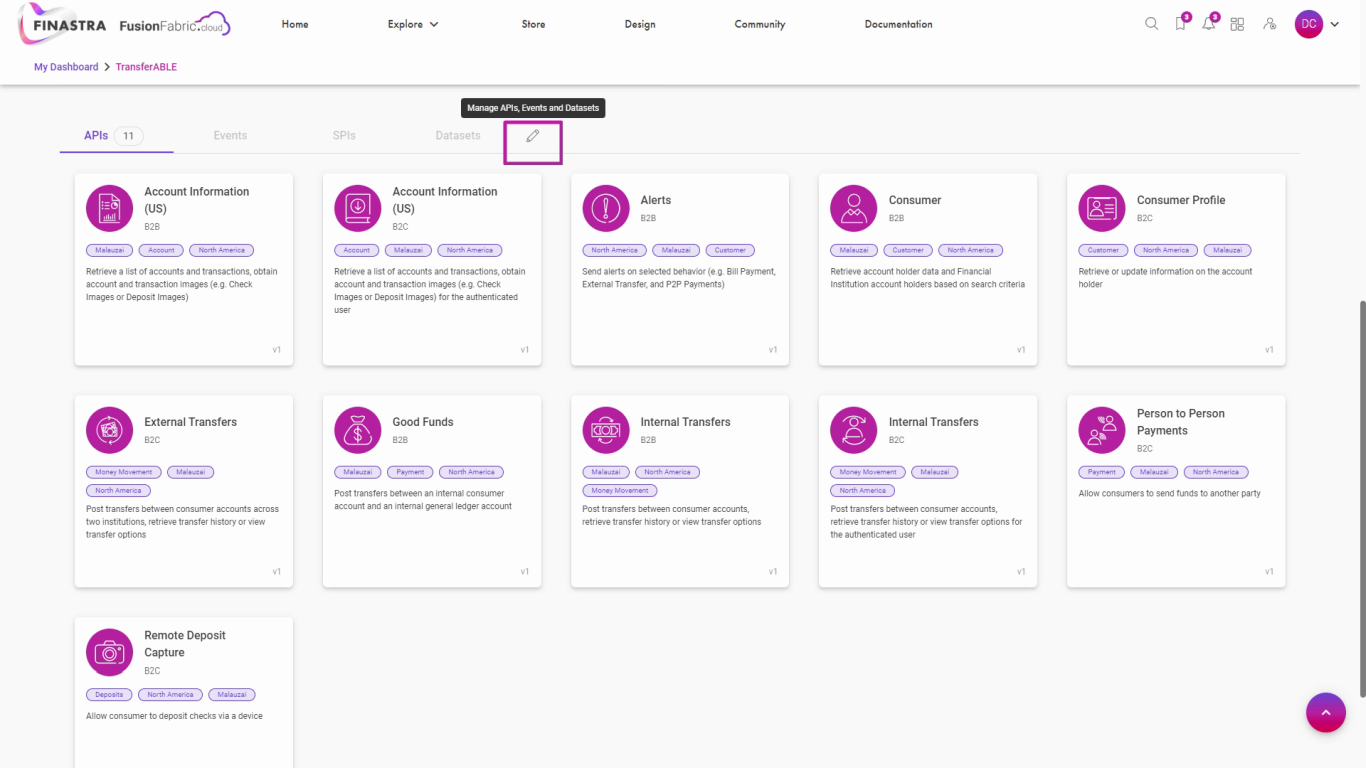This screenshot has height=768, width=1366.
Task: Click the Account Information (US) B2B icon
Action: click(110, 208)
